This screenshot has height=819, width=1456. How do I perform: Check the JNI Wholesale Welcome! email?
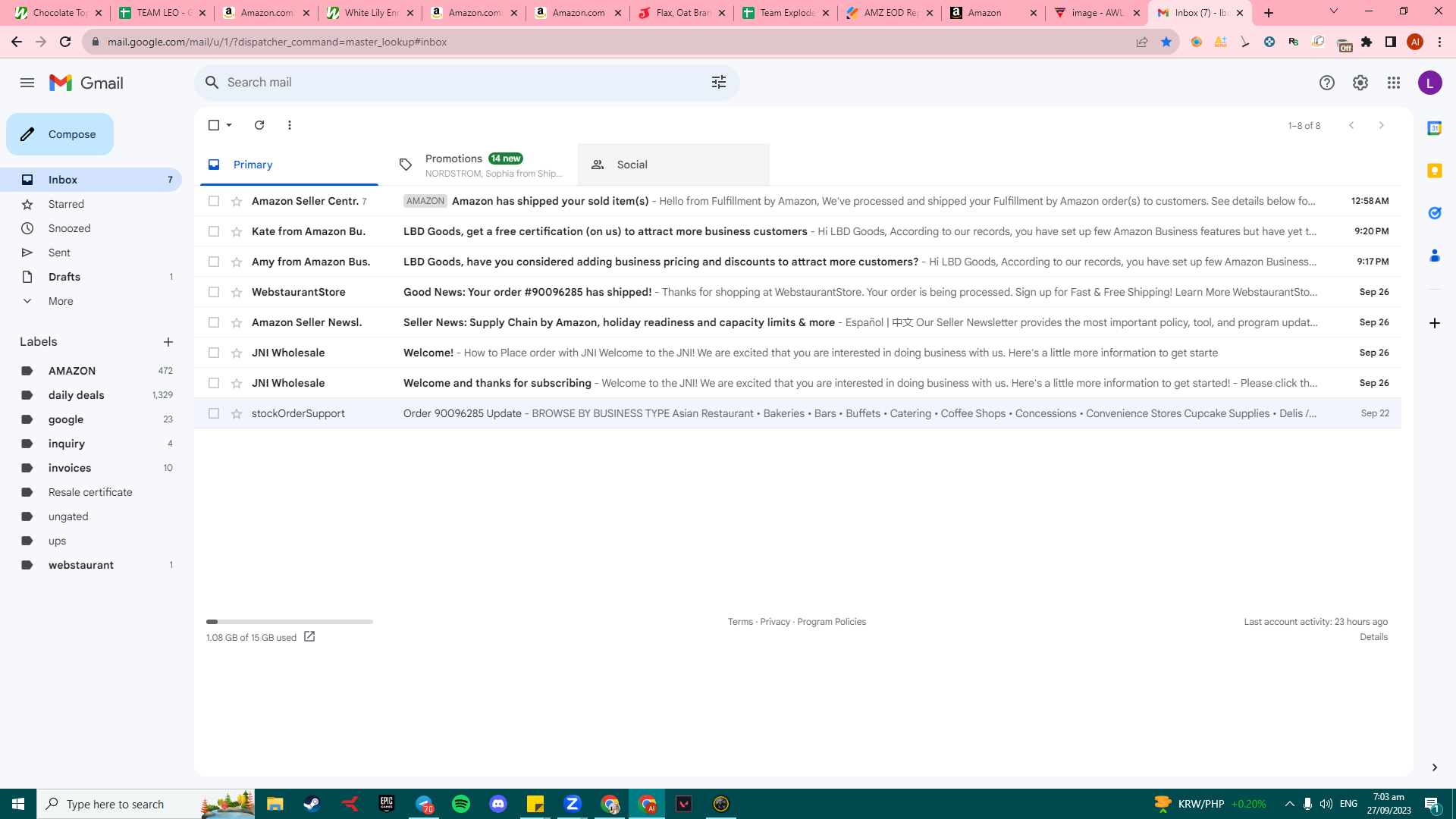214,353
